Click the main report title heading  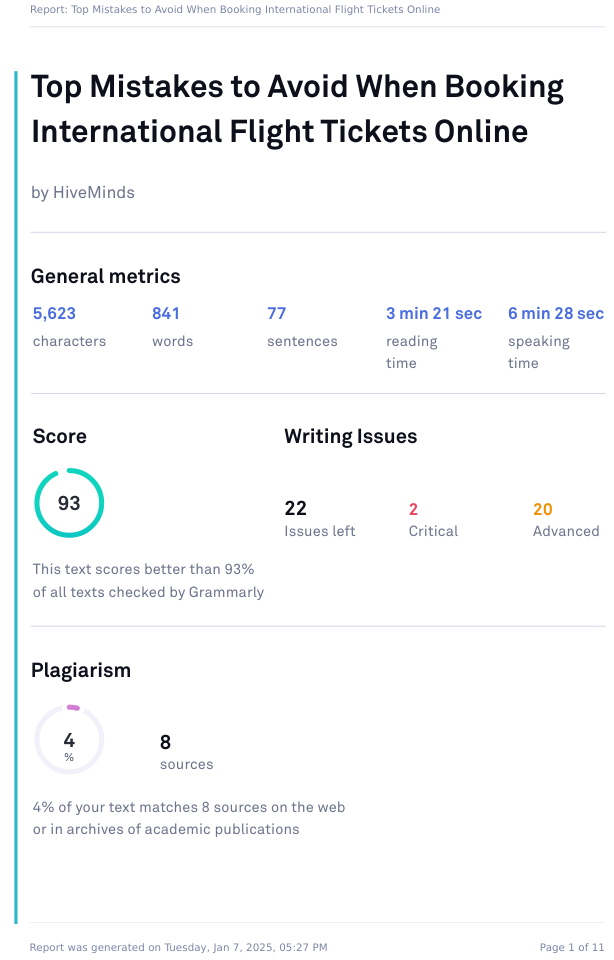[x=298, y=109]
